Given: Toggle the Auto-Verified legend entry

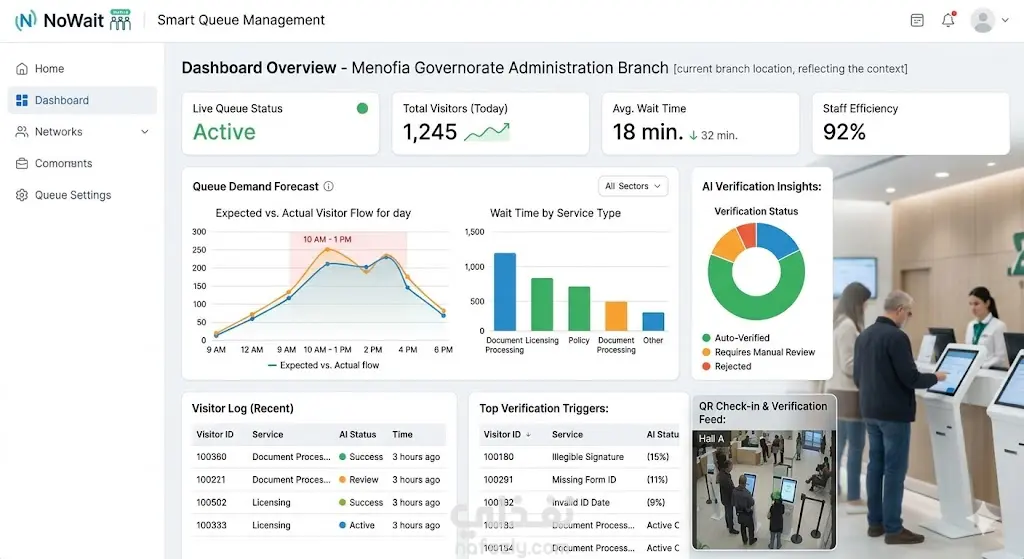Looking at the screenshot, I should coord(736,338).
